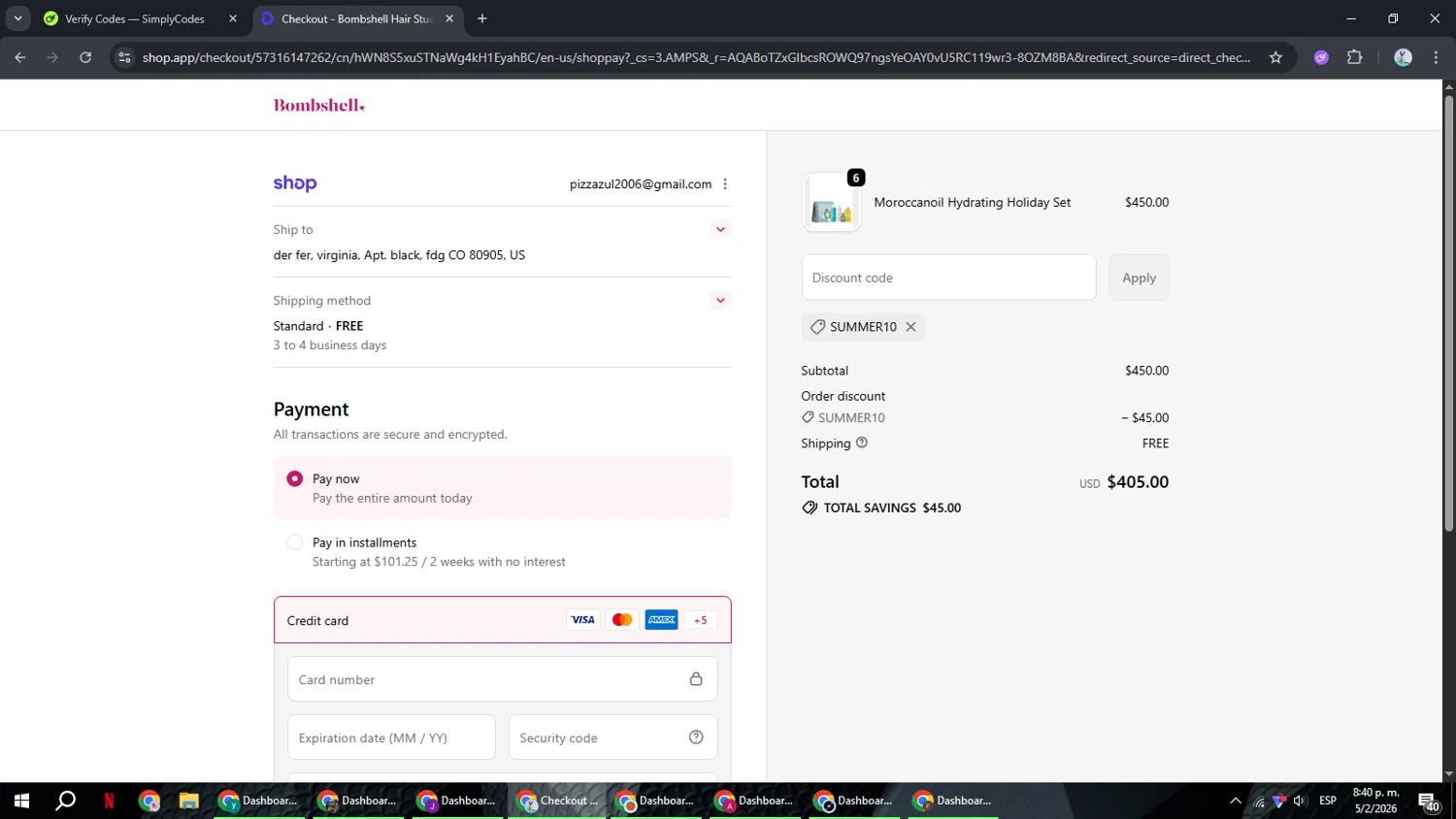Expand the Ship to address section
The height and width of the screenshot is (819, 1456).
720,229
